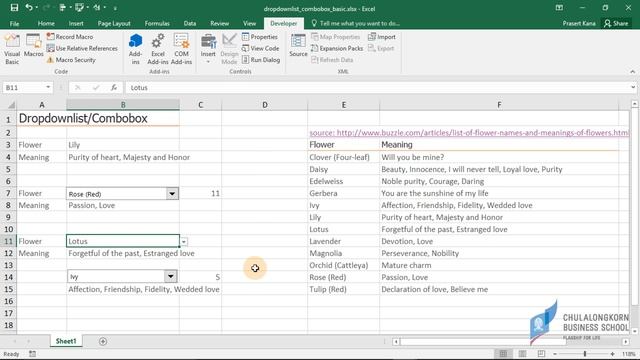Zoom out with the minus button
The image size is (640, 360).
coord(555,354)
